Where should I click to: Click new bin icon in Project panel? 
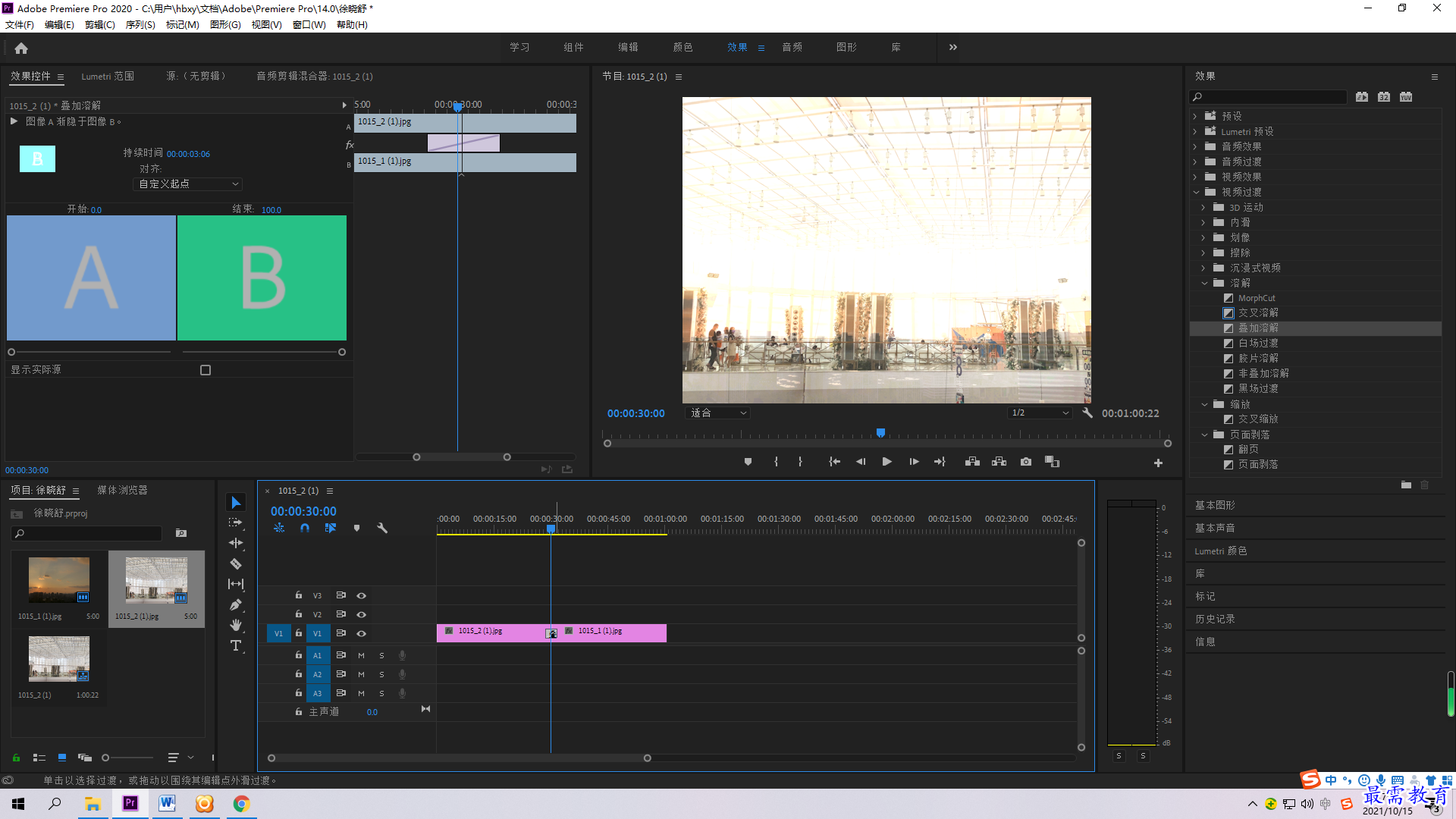[x=181, y=533]
